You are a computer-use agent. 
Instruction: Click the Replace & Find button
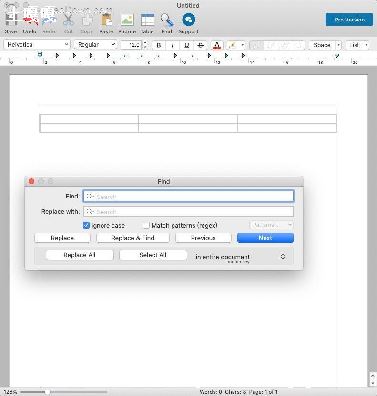tap(133, 238)
